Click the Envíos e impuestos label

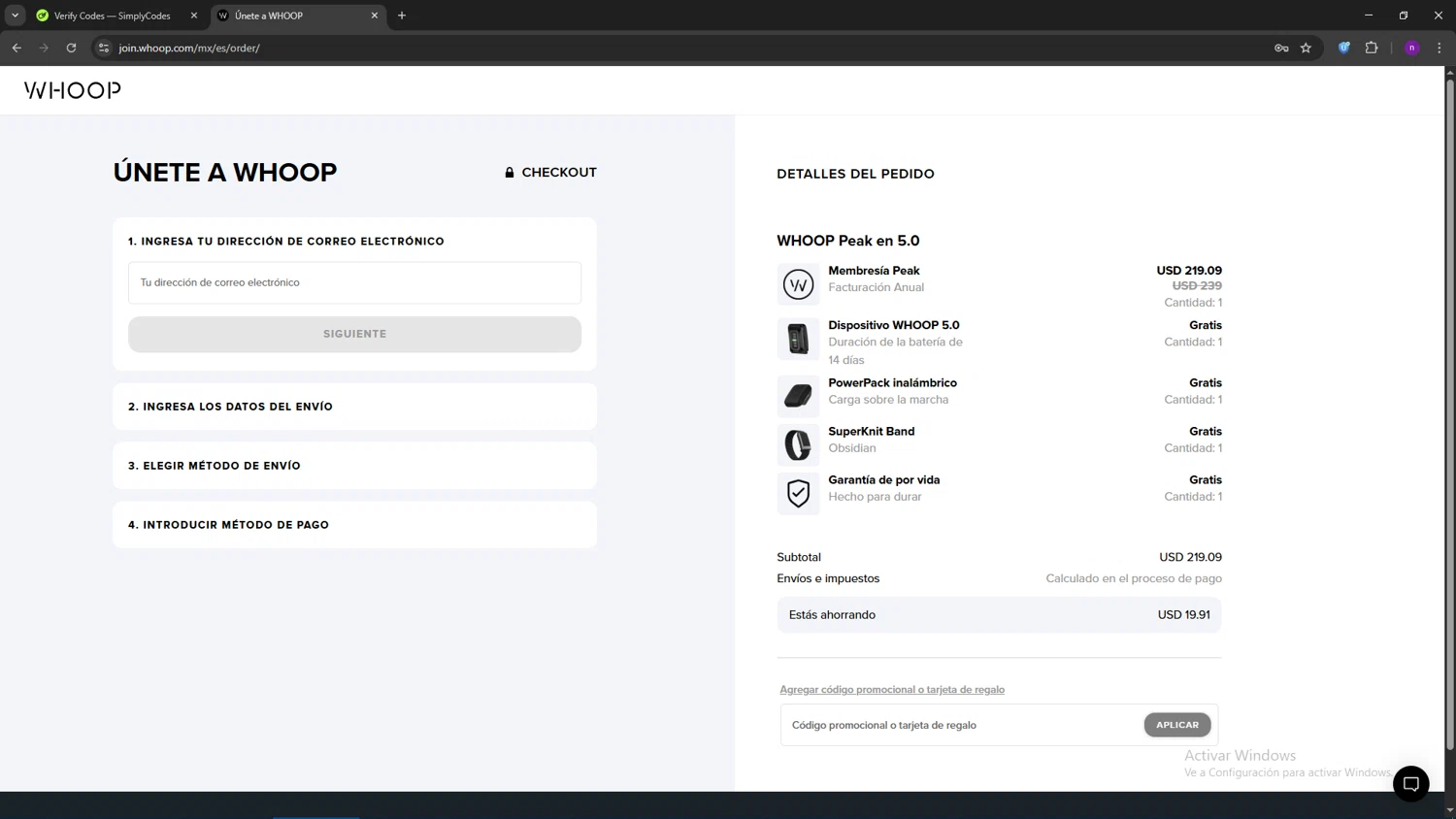(828, 578)
